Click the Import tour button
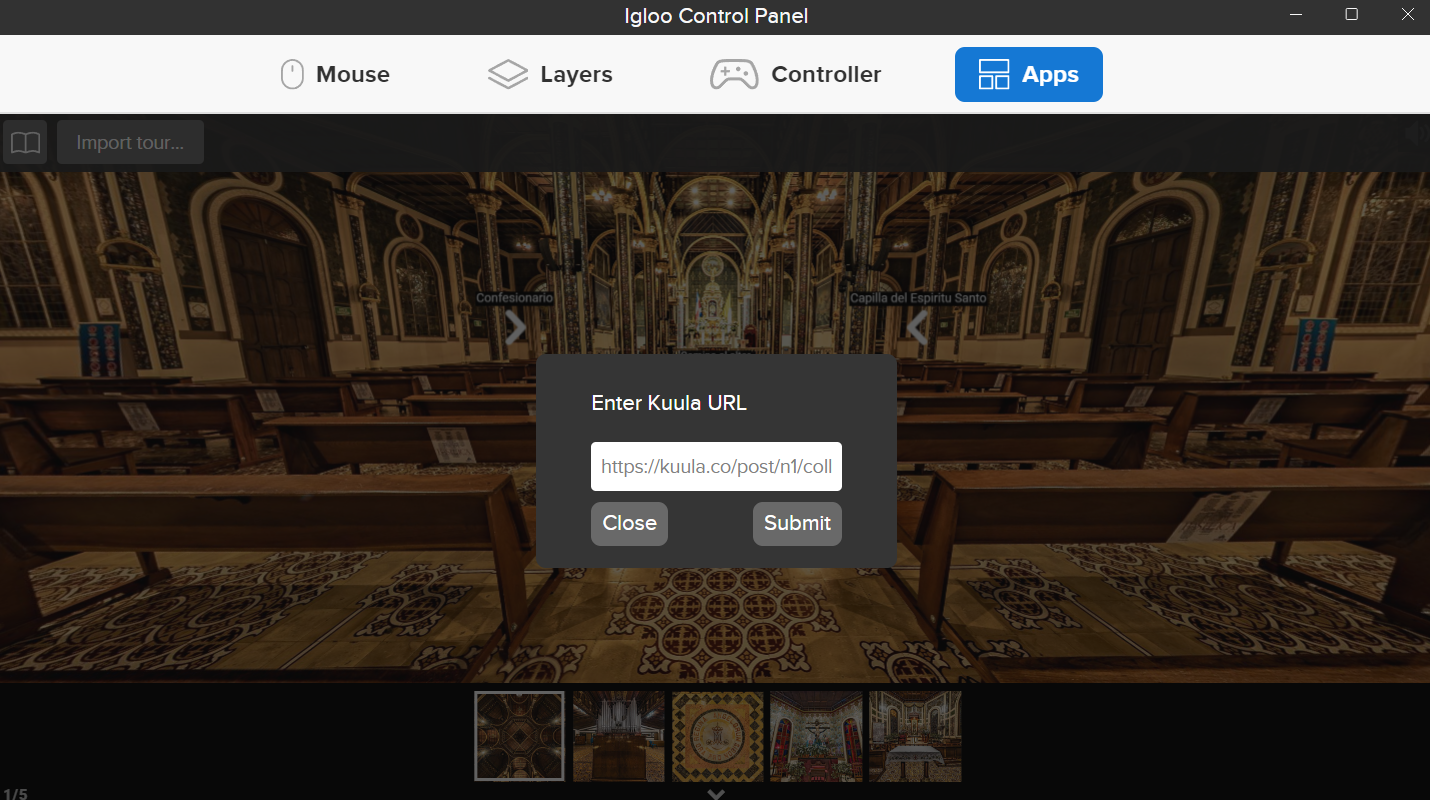Viewport: 1430px width, 800px height. (x=130, y=141)
